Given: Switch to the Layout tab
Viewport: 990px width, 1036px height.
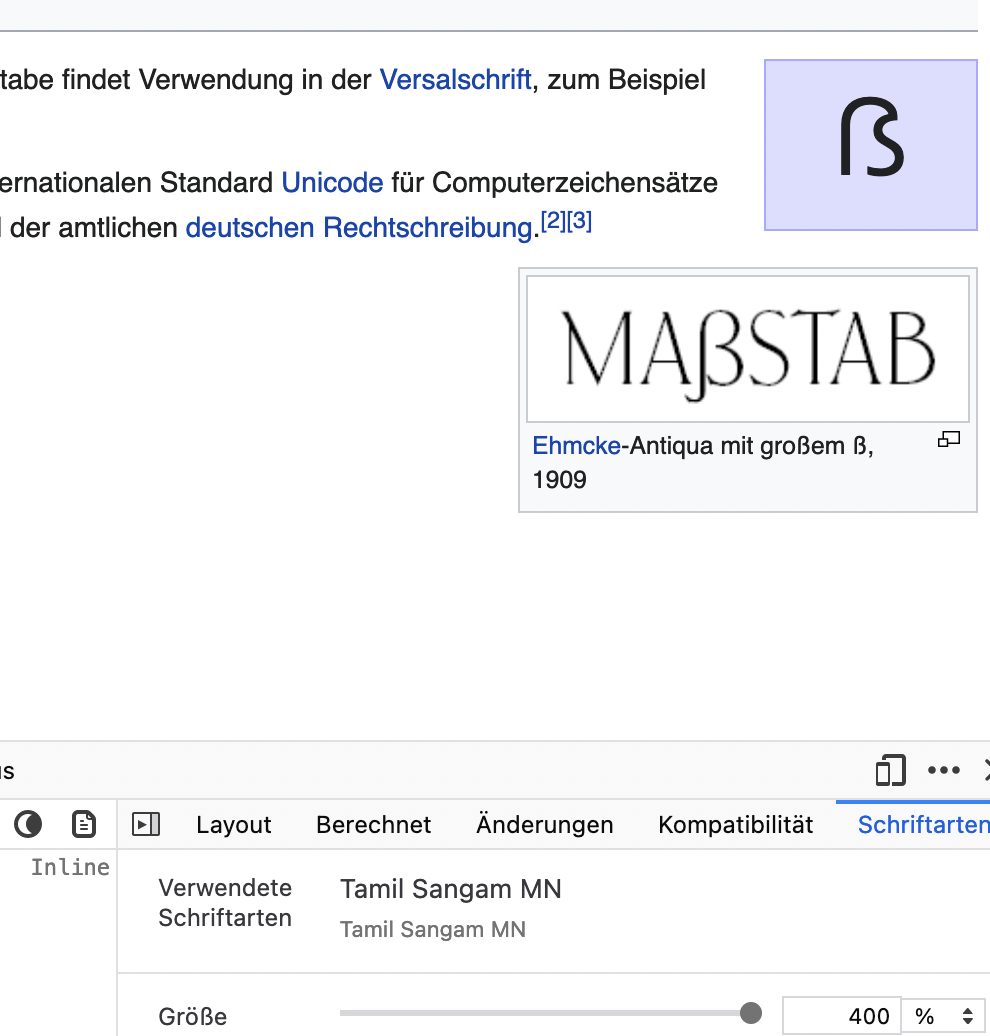Looking at the screenshot, I should click(234, 825).
